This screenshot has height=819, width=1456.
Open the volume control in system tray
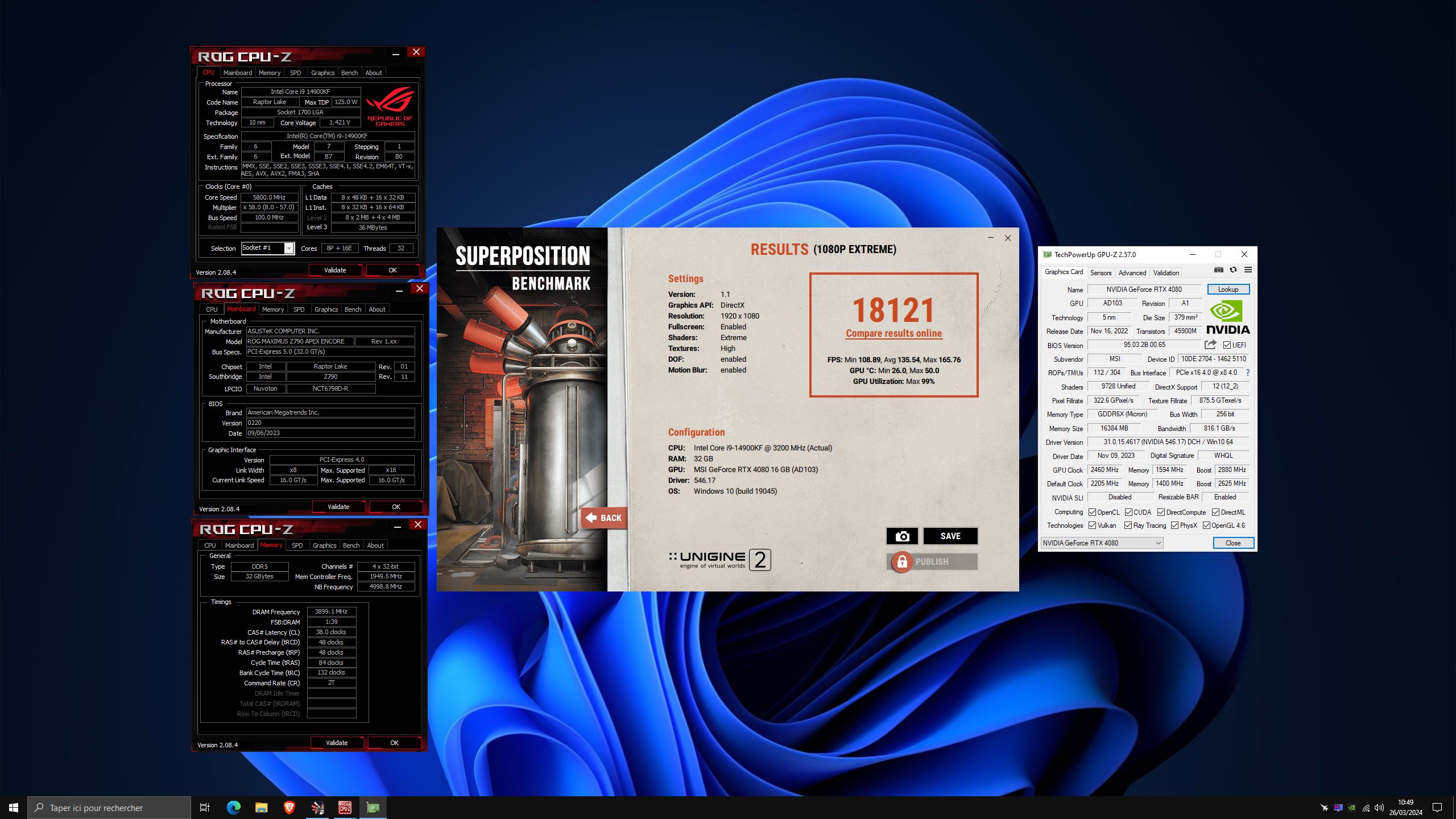(1379, 808)
